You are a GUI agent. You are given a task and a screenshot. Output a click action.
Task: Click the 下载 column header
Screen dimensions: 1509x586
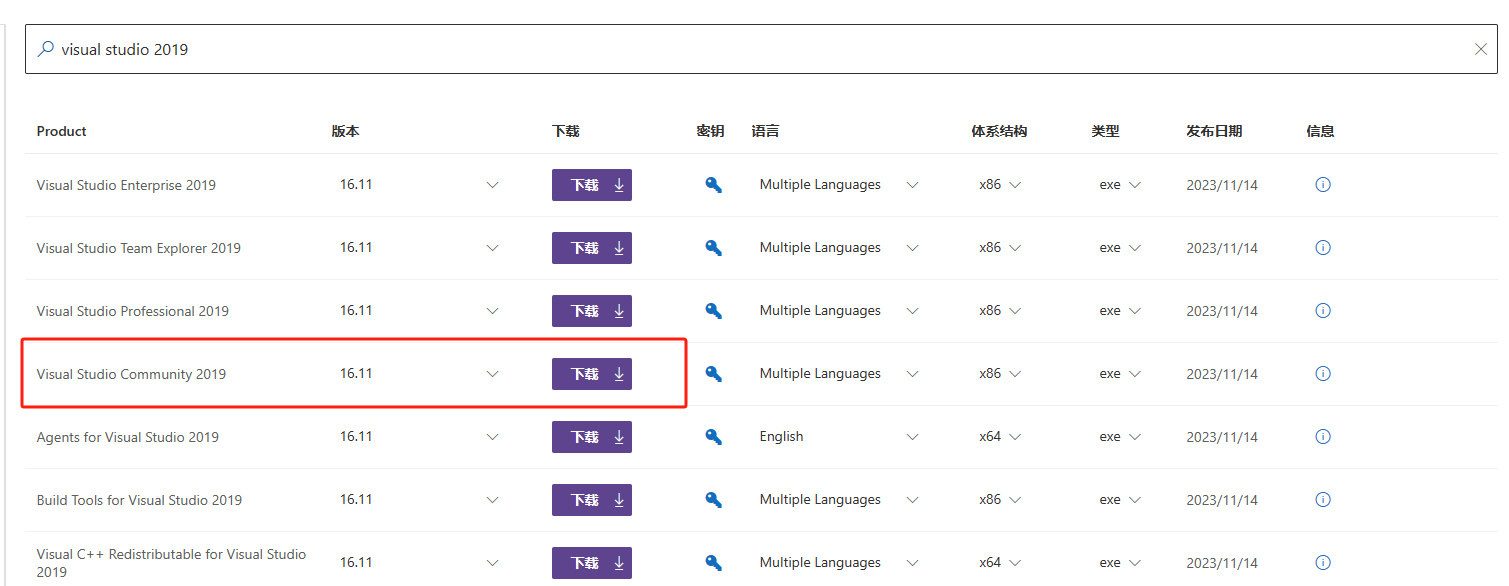click(x=565, y=131)
